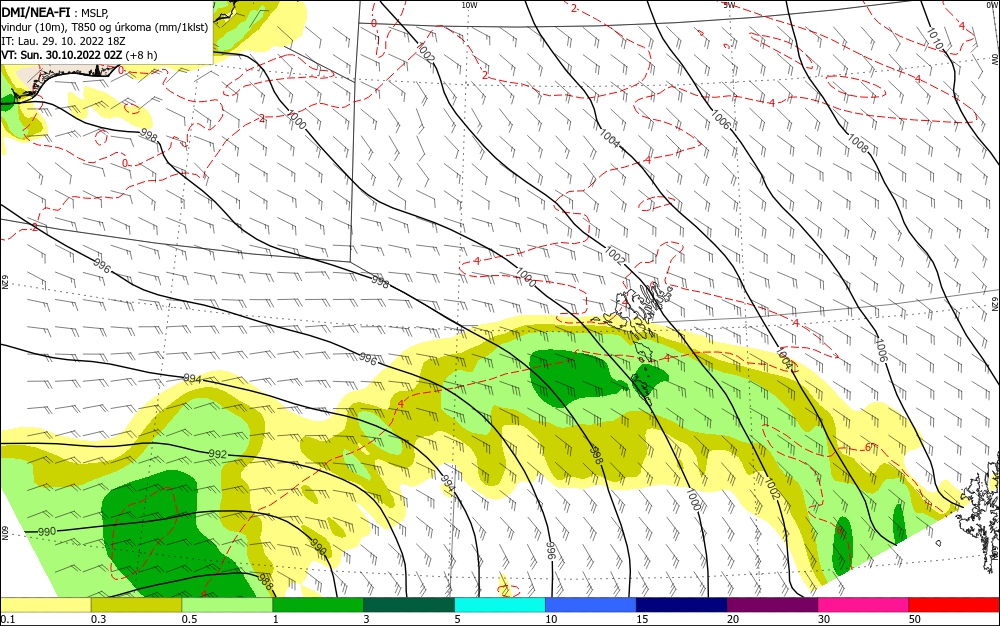Click the purple 20–30 legend swatch
Screen dimensions: 1000x626
[x=773, y=605]
